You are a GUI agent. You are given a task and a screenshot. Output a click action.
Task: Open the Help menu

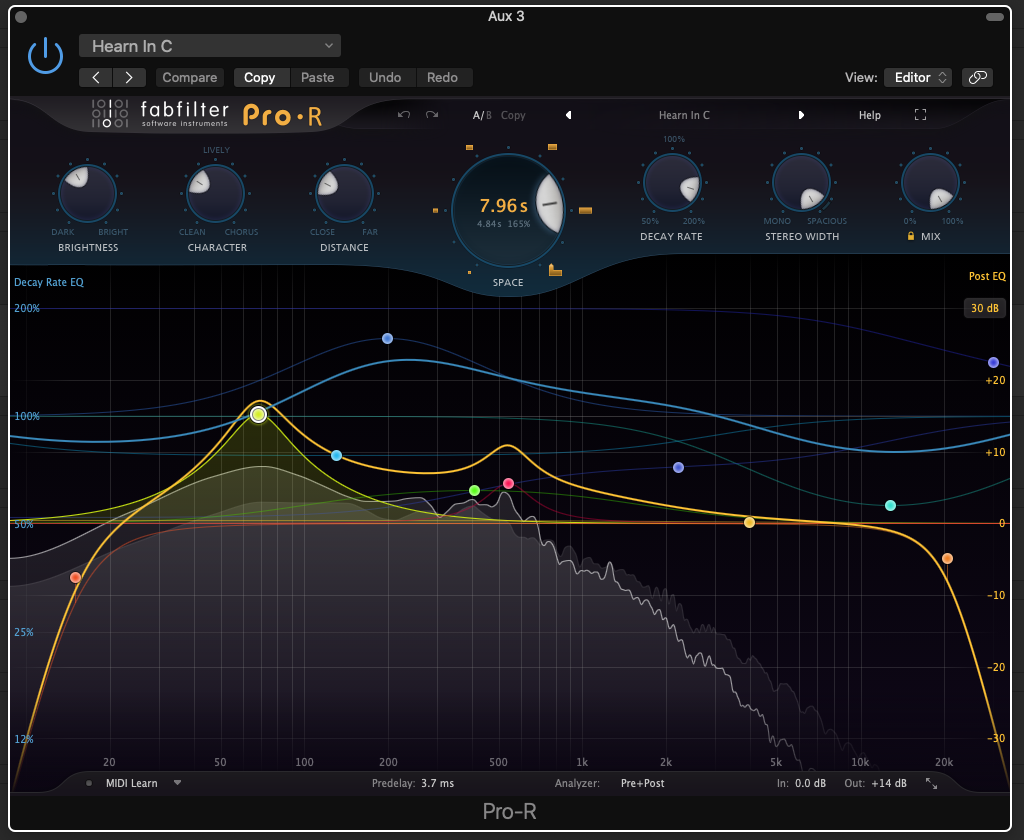[869, 115]
